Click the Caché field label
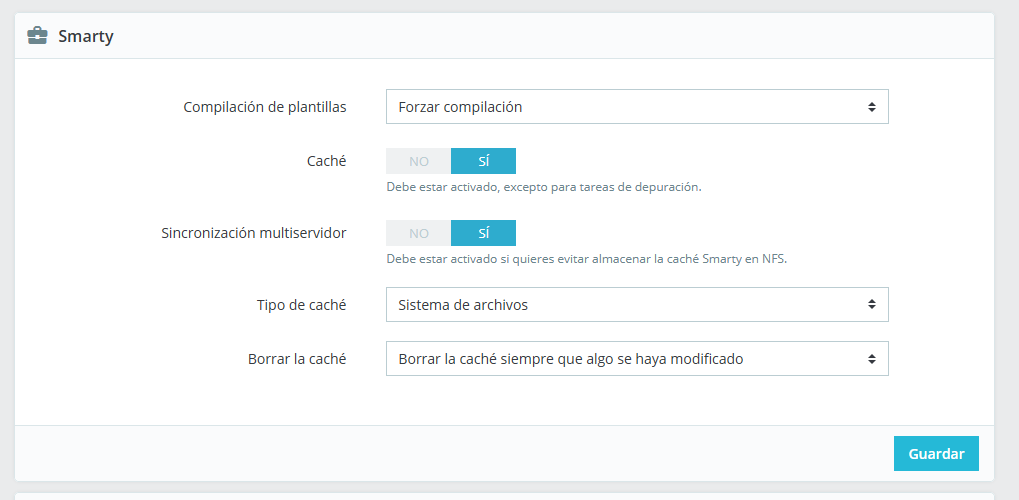 click(326, 161)
